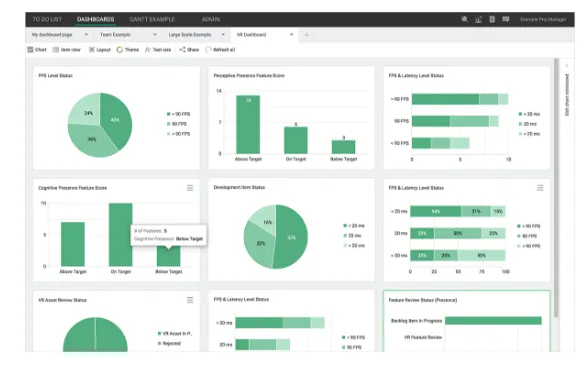
Task: Click the Development Item Status chart title
Action: point(239,188)
